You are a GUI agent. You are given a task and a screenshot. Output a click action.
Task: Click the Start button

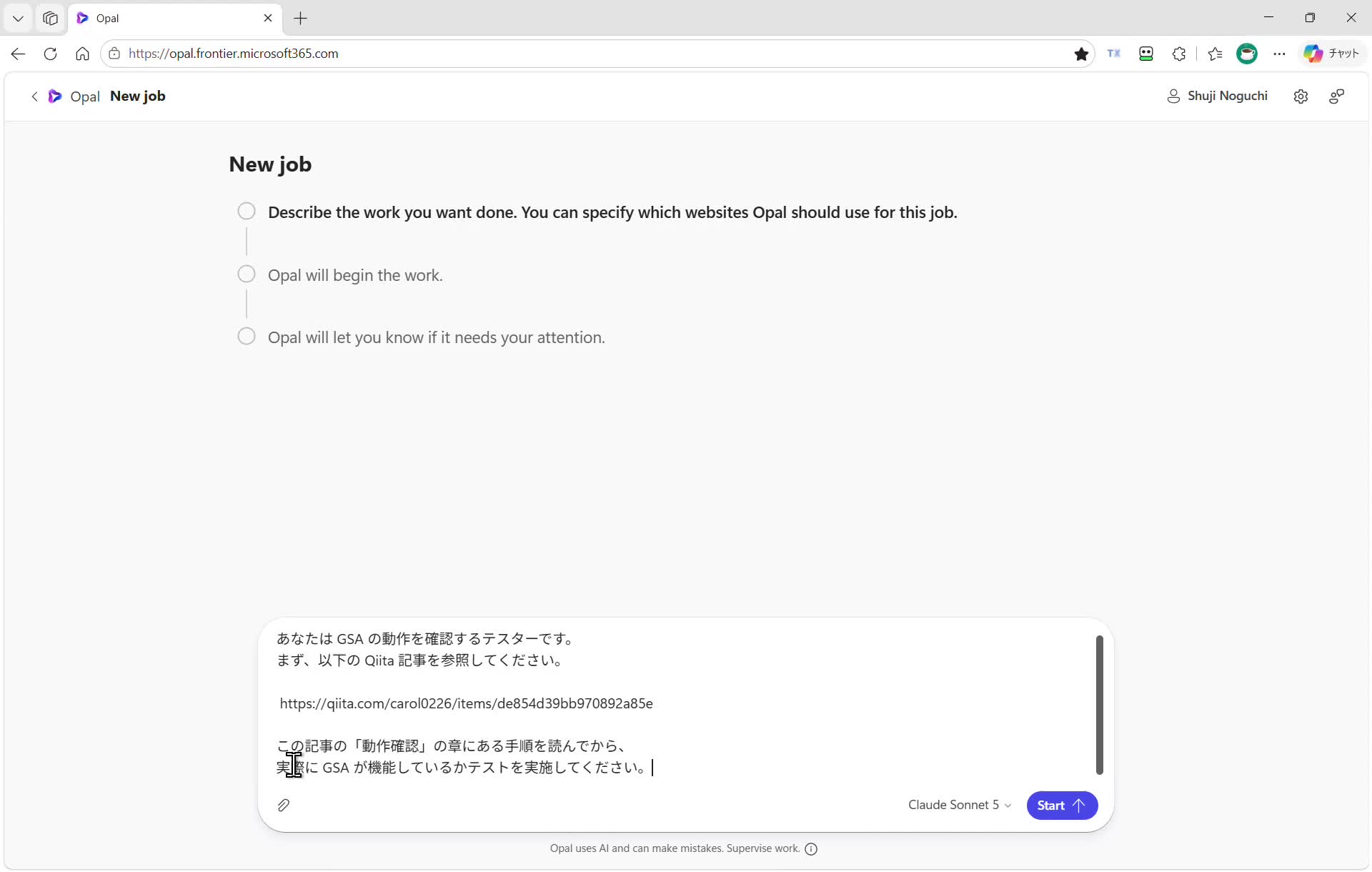[1062, 806]
